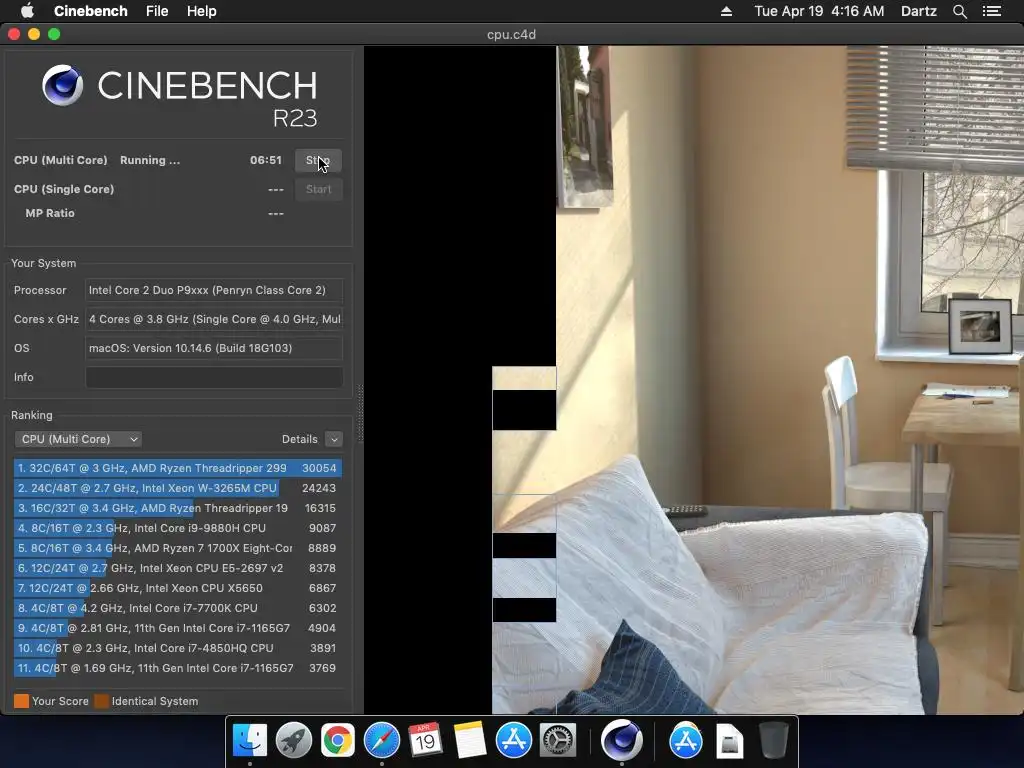This screenshot has width=1024, height=768.
Task: Open the CPU (Multi Core) ranking dropdown
Action: click(x=78, y=440)
